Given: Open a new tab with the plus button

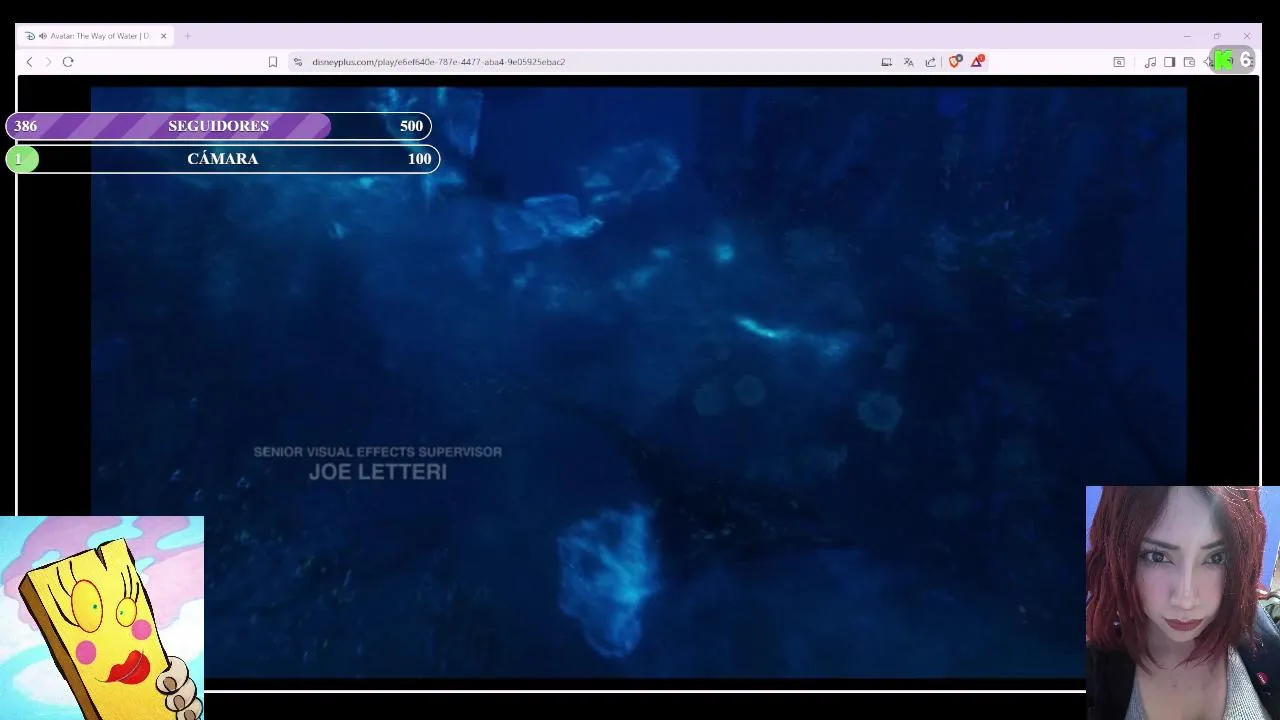Looking at the screenshot, I should (187, 36).
